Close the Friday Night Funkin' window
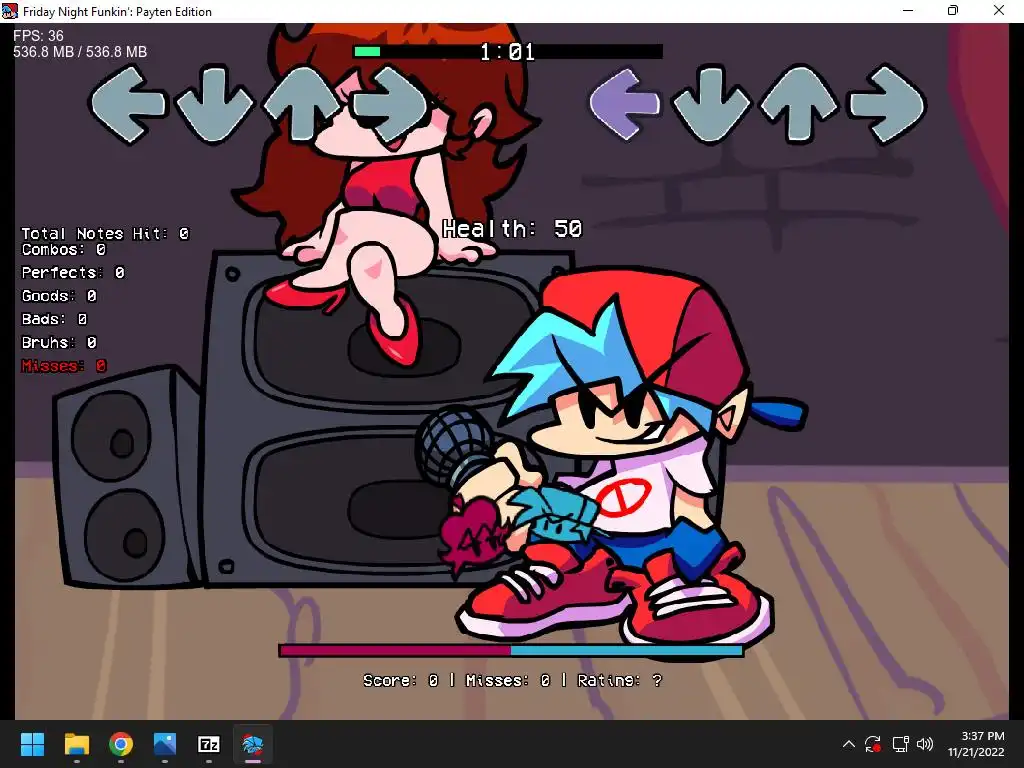 point(999,10)
